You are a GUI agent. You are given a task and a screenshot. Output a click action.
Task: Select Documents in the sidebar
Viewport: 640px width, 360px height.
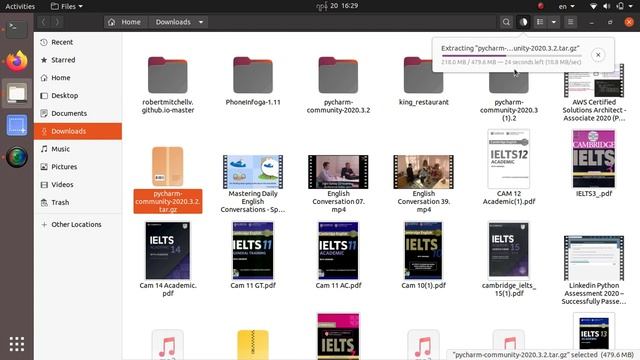[78, 113]
